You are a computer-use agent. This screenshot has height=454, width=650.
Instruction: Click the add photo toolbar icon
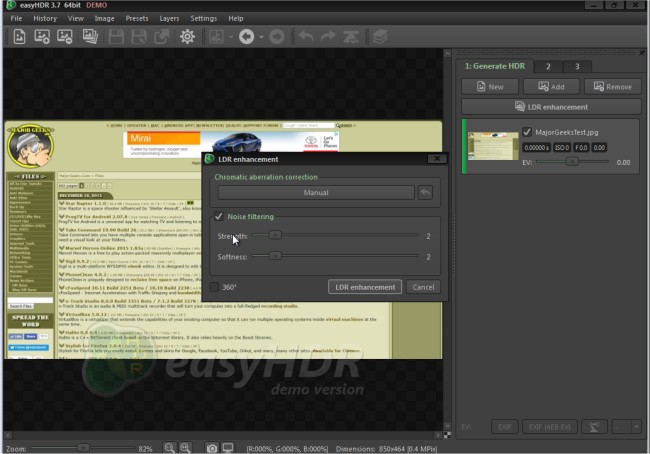(42, 37)
